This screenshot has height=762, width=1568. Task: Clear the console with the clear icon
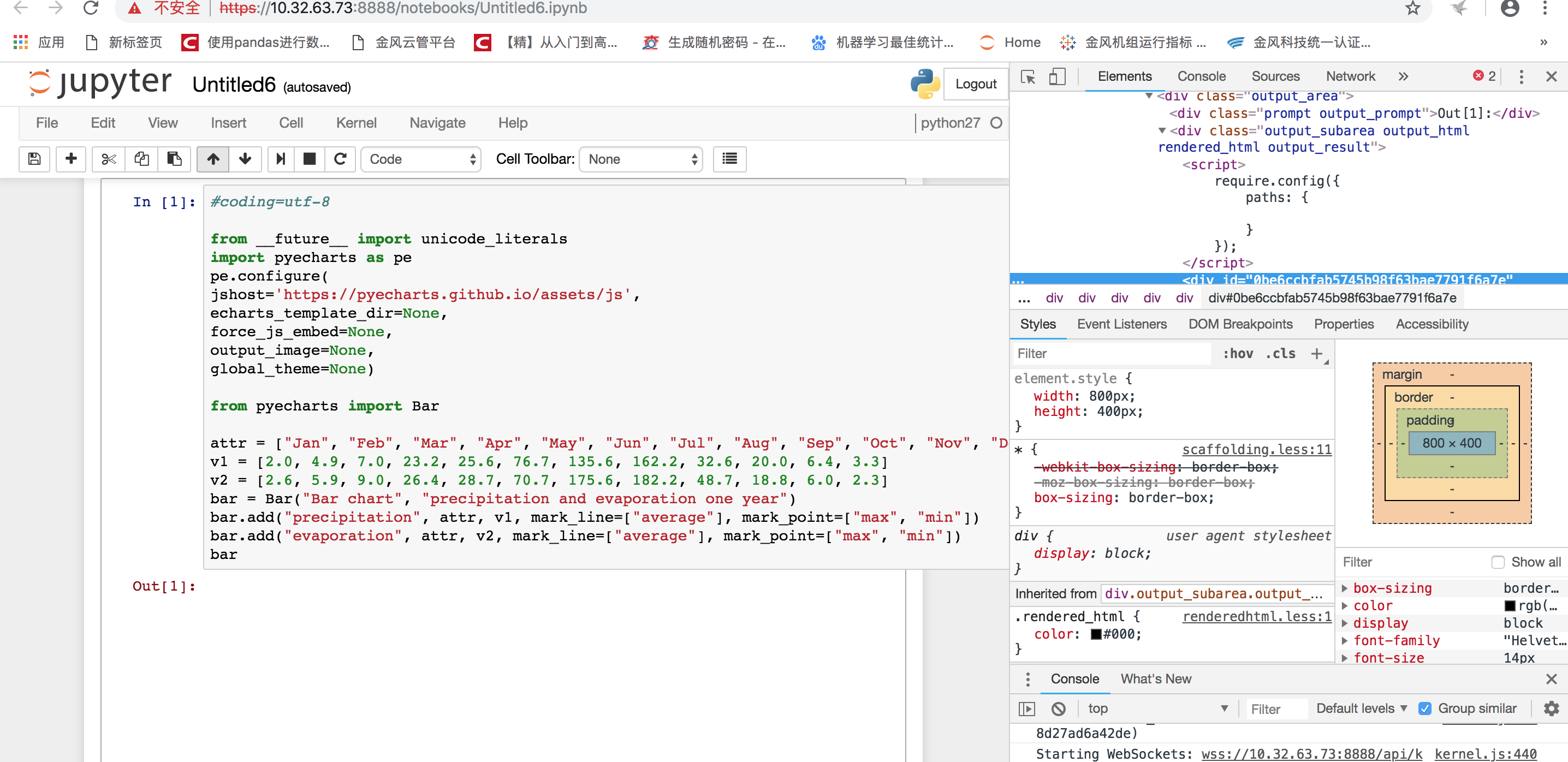[1059, 709]
